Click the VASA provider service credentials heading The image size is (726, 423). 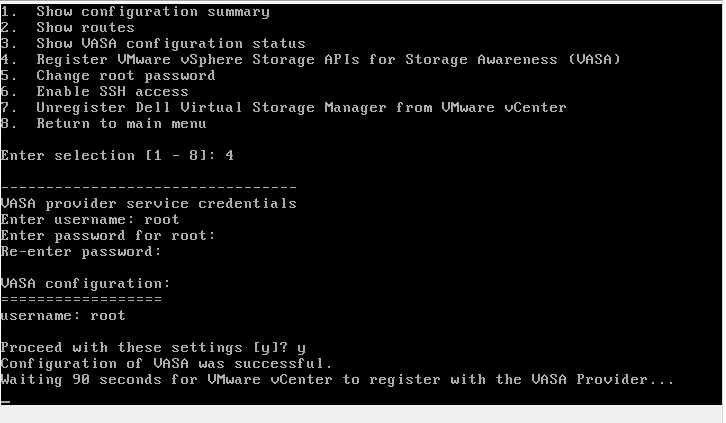tap(148, 204)
